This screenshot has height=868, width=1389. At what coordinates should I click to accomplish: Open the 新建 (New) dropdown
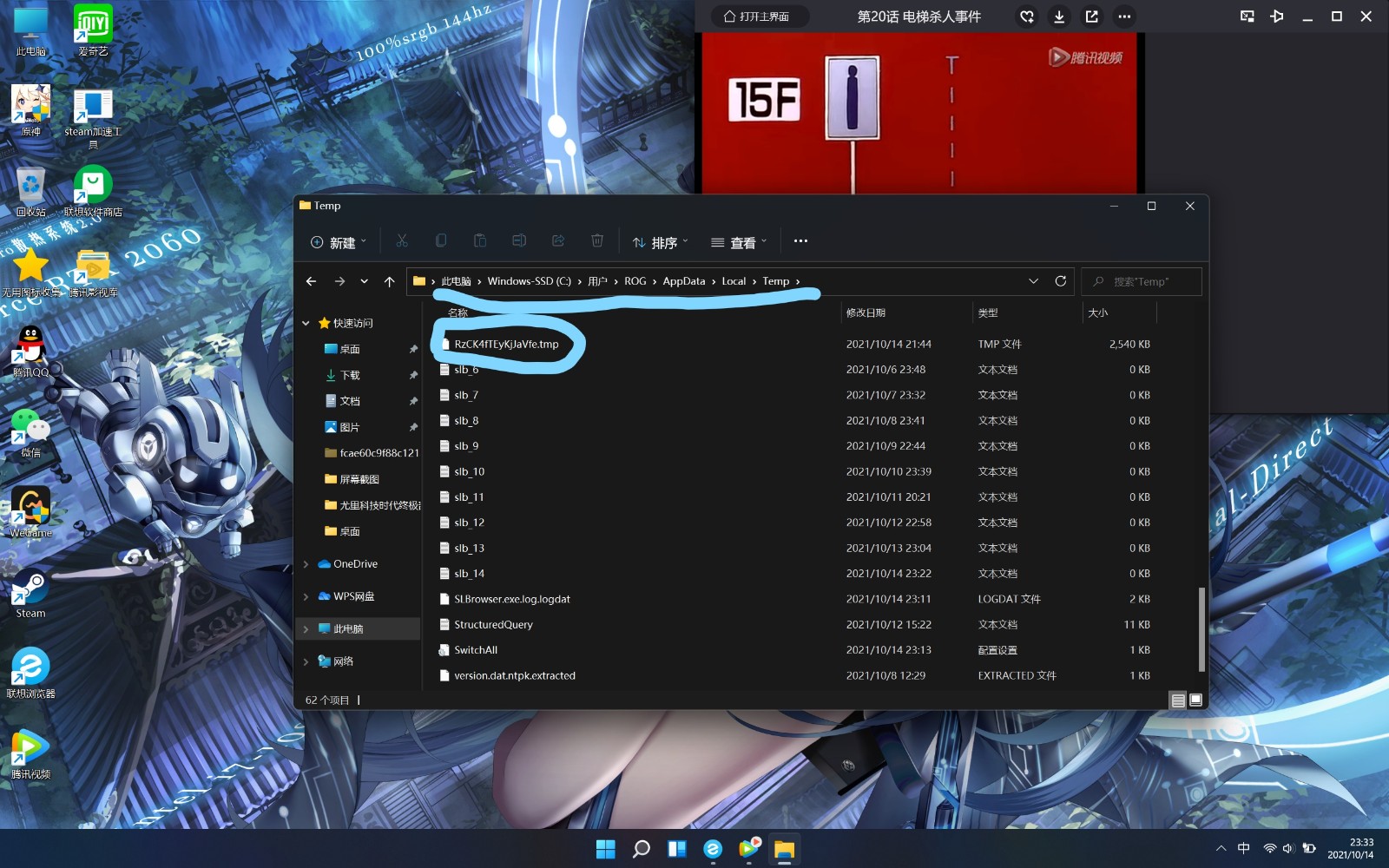tap(339, 242)
